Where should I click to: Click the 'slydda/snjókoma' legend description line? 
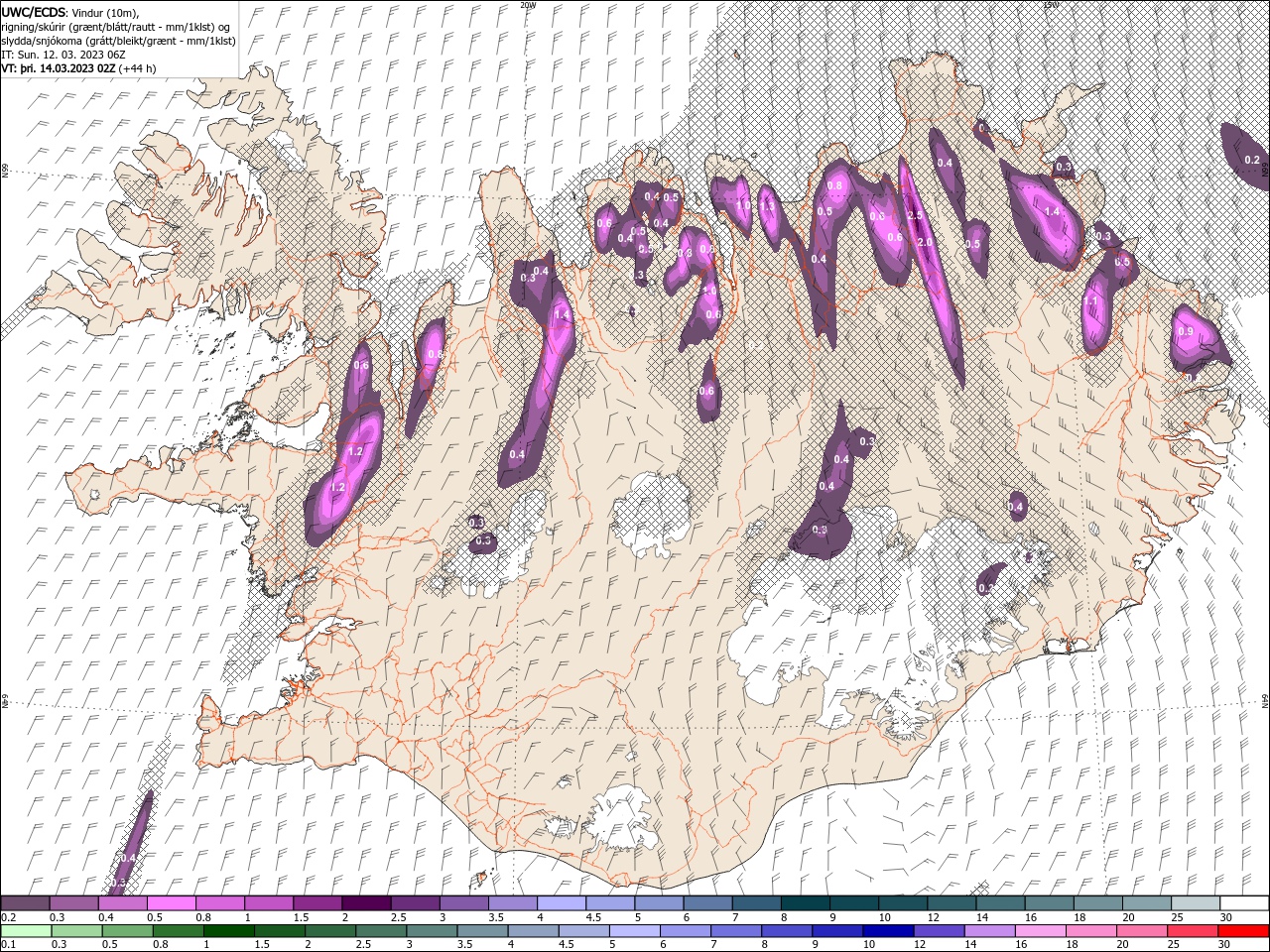(117, 41)
